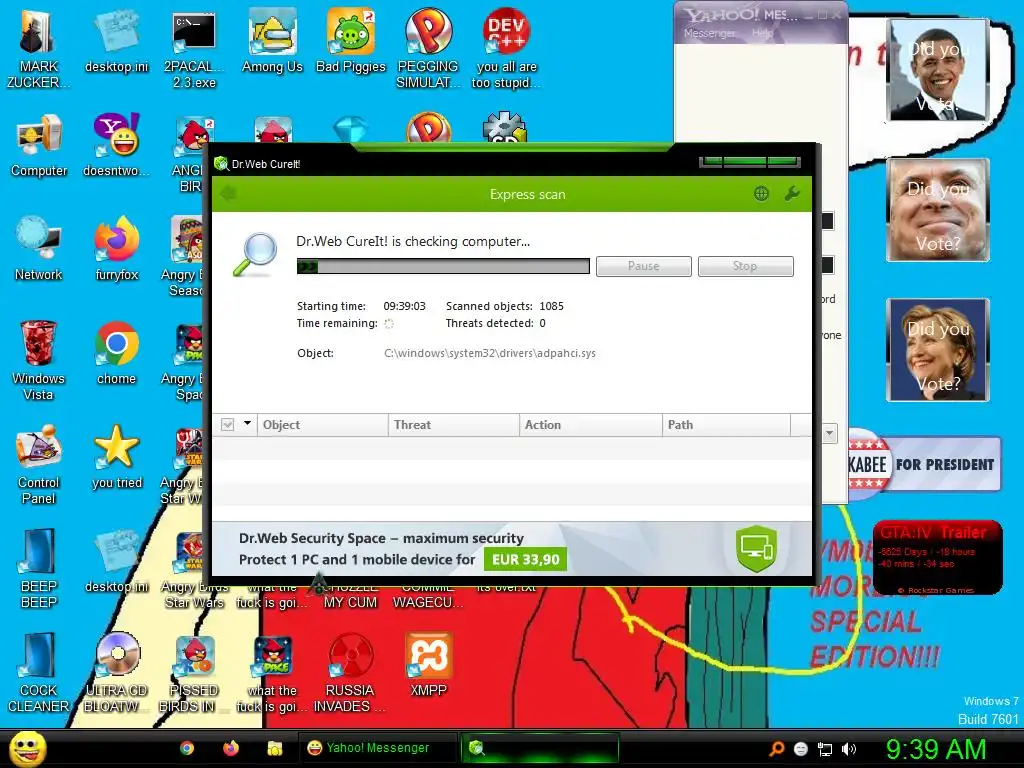Click the magnifier key tray icon
Viewport: 1024px width, 768px height.
(x=776, y=749)
